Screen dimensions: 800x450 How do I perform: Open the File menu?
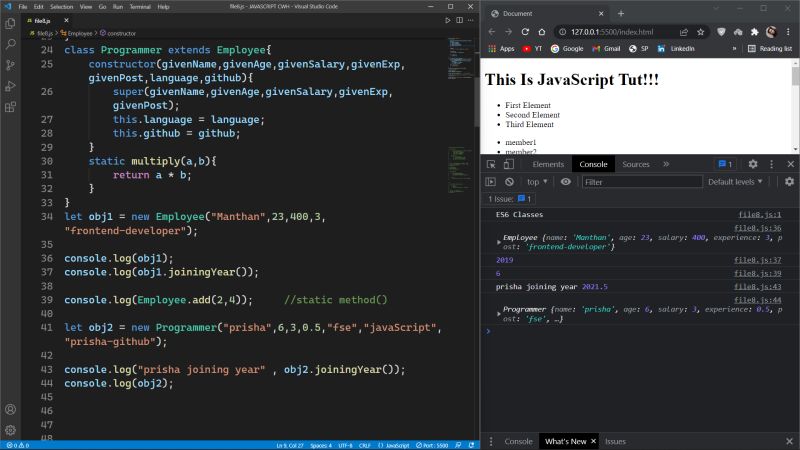pos(22,7)
